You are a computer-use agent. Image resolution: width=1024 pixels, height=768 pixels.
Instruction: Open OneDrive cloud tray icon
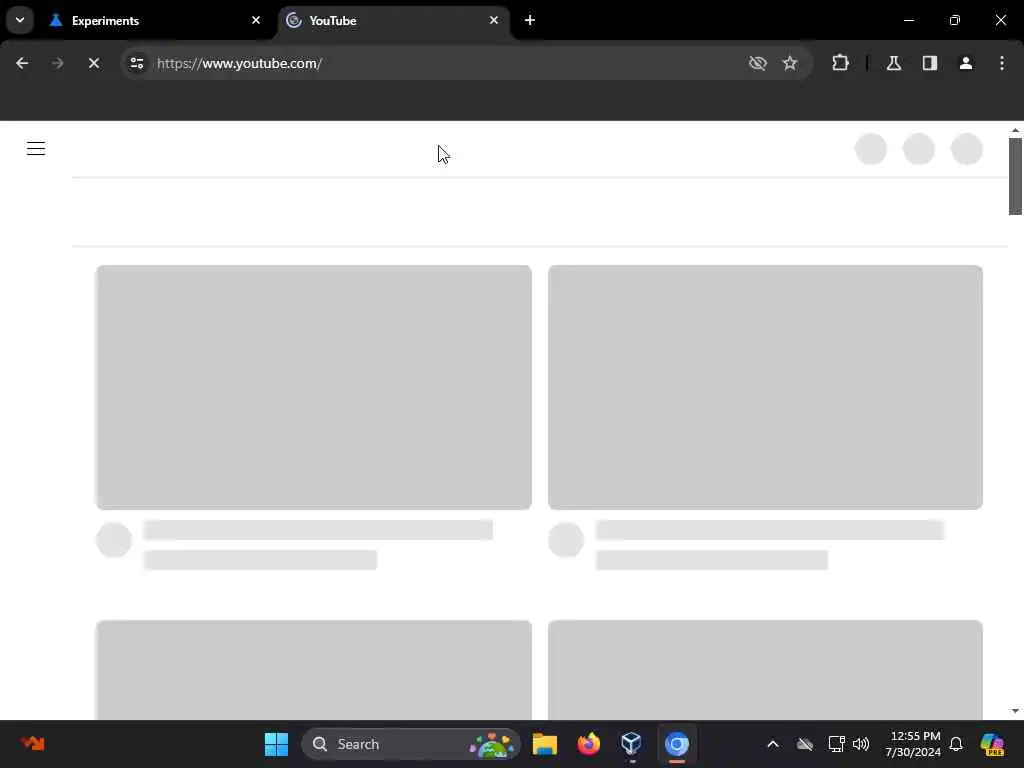[x=805, y=744]
